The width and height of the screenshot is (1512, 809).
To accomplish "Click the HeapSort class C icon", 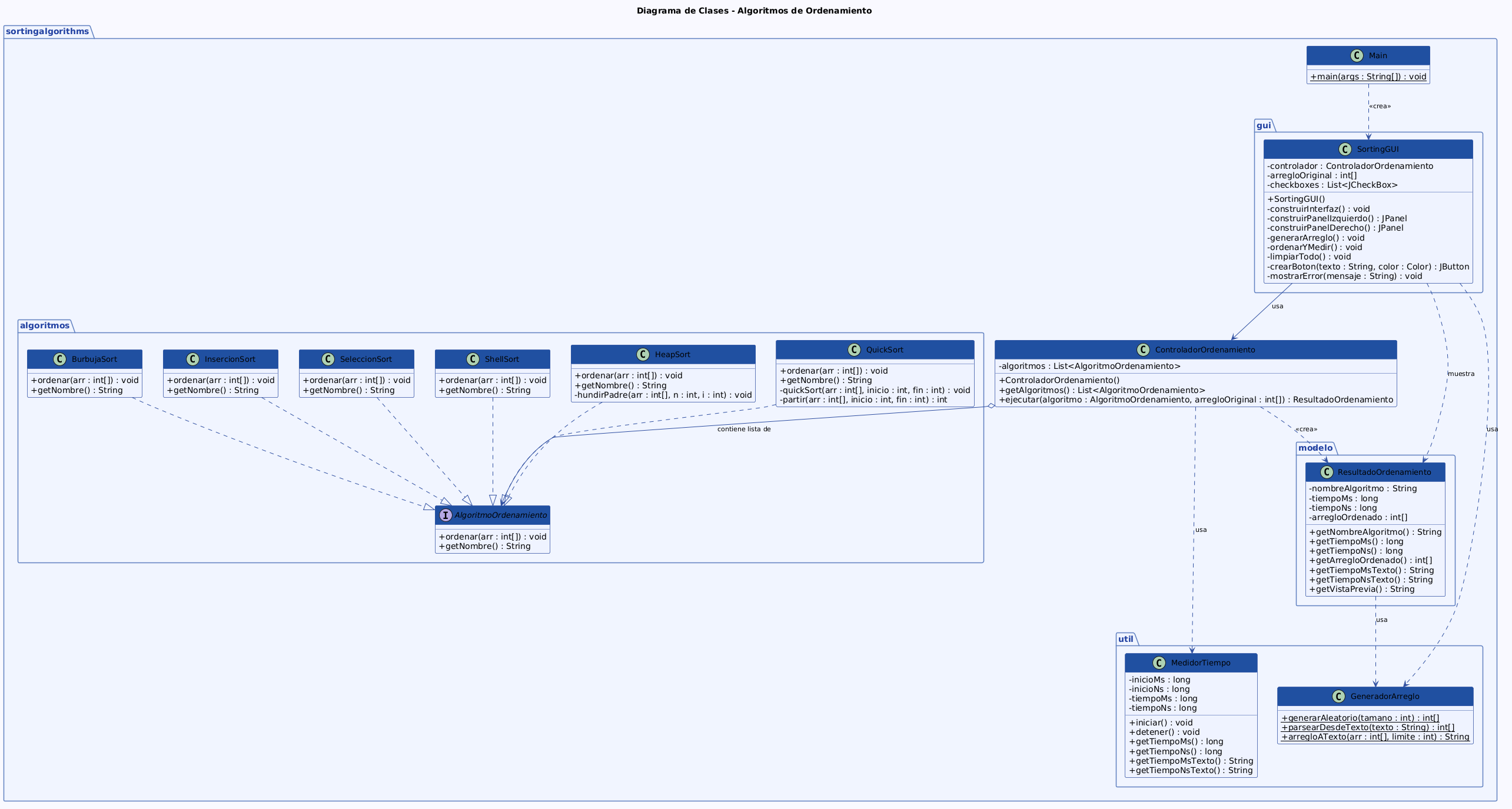I will coord(643,355).
